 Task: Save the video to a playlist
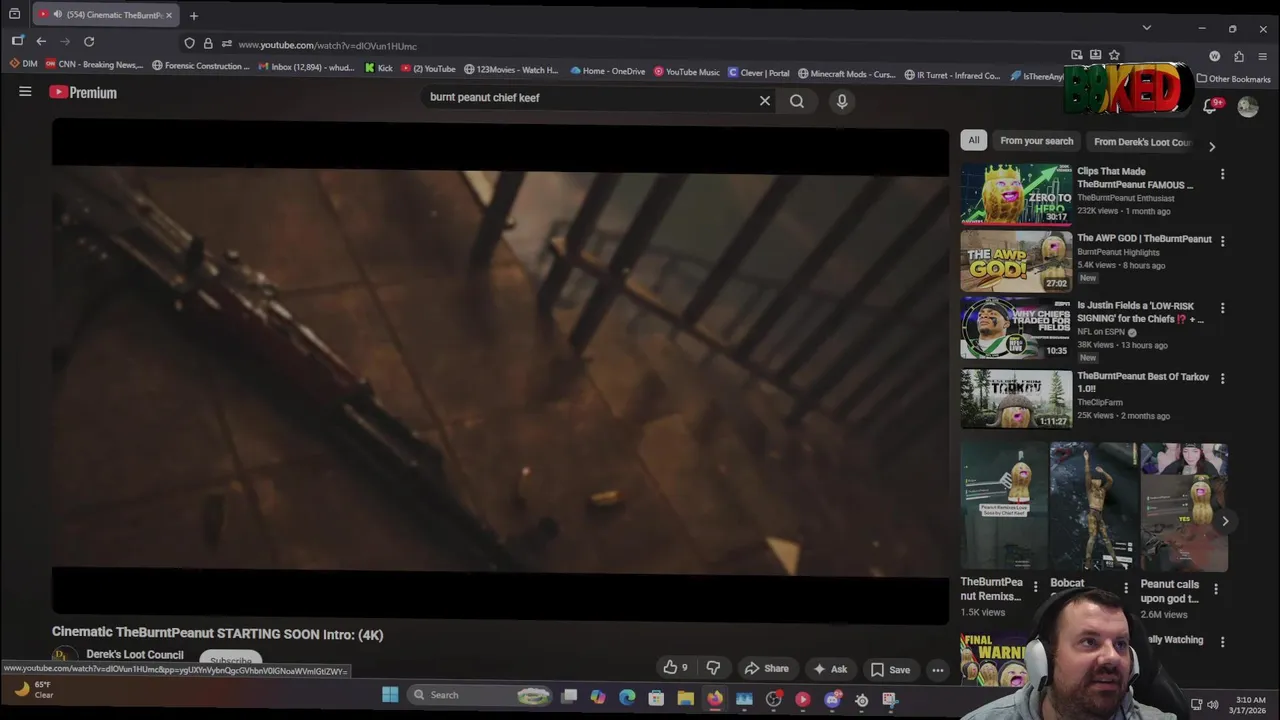click(x=890, y=670)
